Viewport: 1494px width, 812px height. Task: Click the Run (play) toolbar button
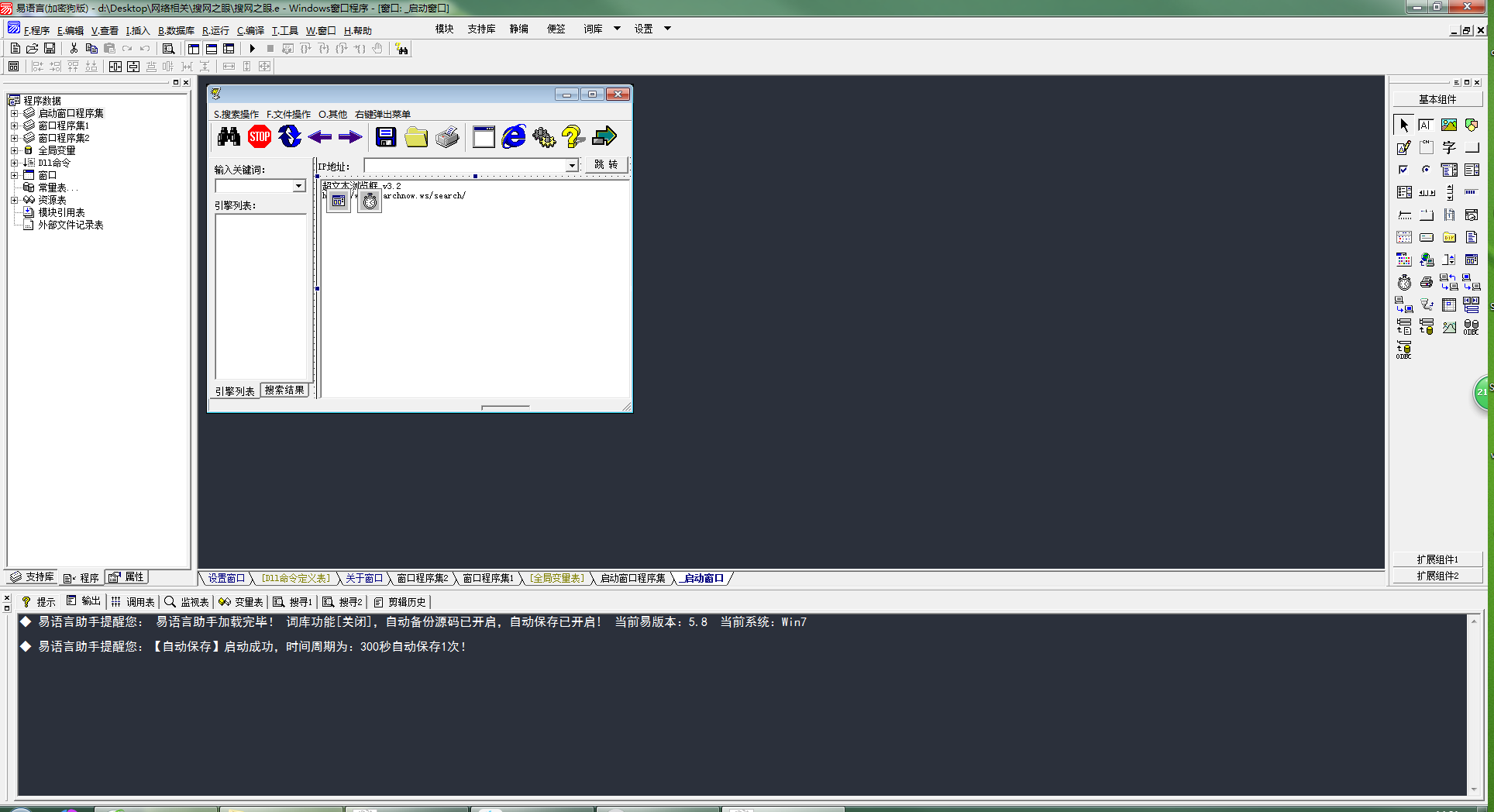253,49
